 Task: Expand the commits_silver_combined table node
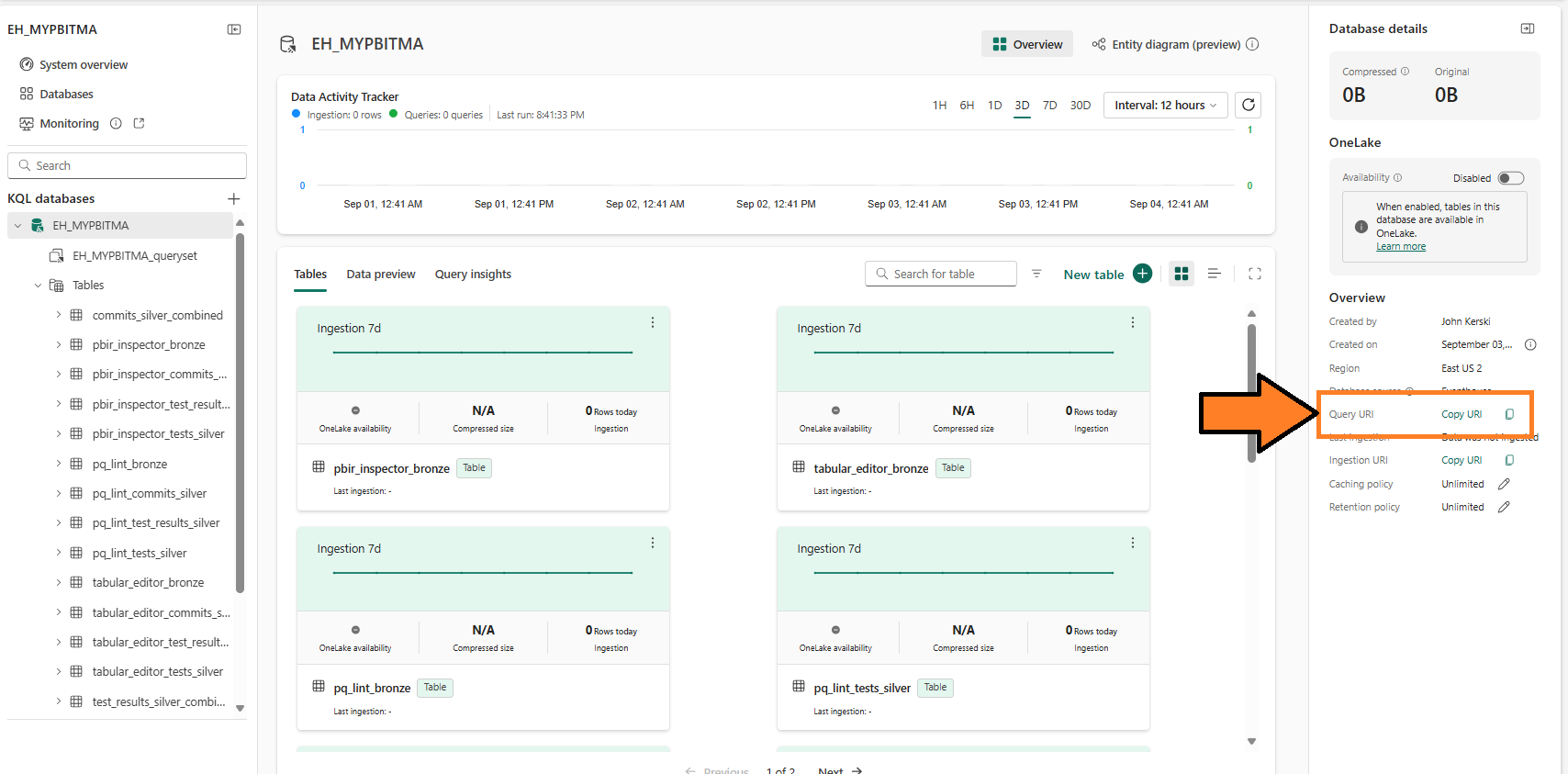(x=58, y=315)
